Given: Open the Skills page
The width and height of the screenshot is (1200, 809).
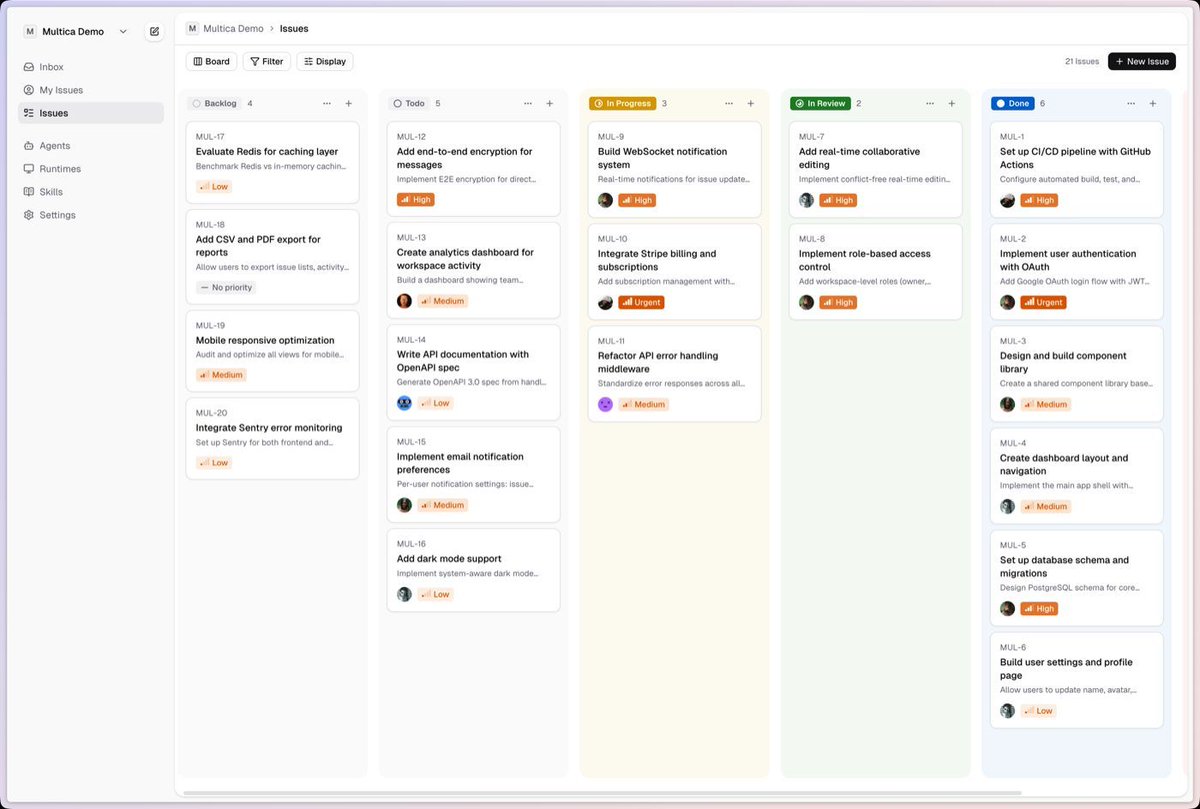Looking at the screenshot, I should (90, 192).
